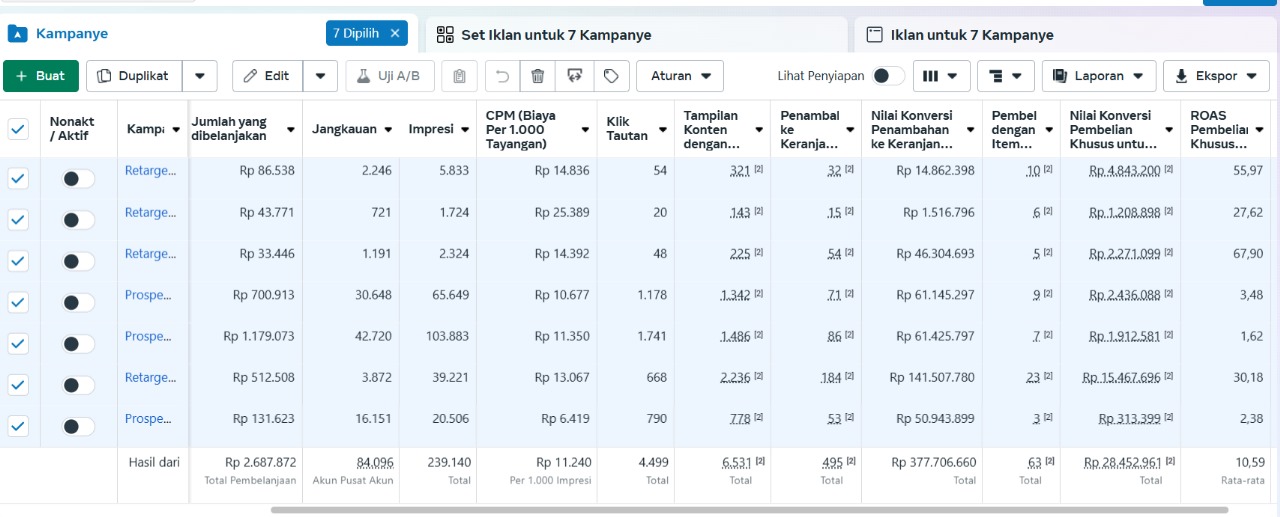The width and height of the screenshot is (1280, 517).
Task: Open the columns layout icon dropdown
Action: 940,76
